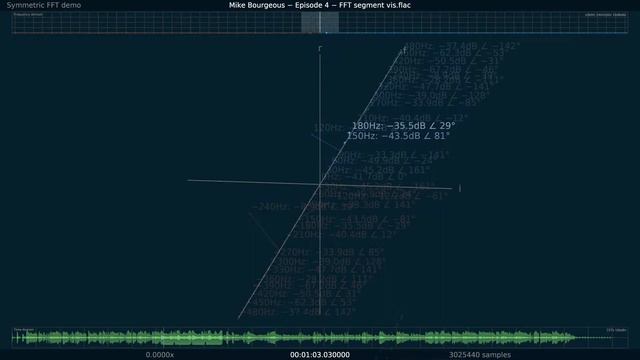Viewport: 640px width, 360px height.
Task: Click the 'r' real axis label
Action: click(x=320, y=49)
